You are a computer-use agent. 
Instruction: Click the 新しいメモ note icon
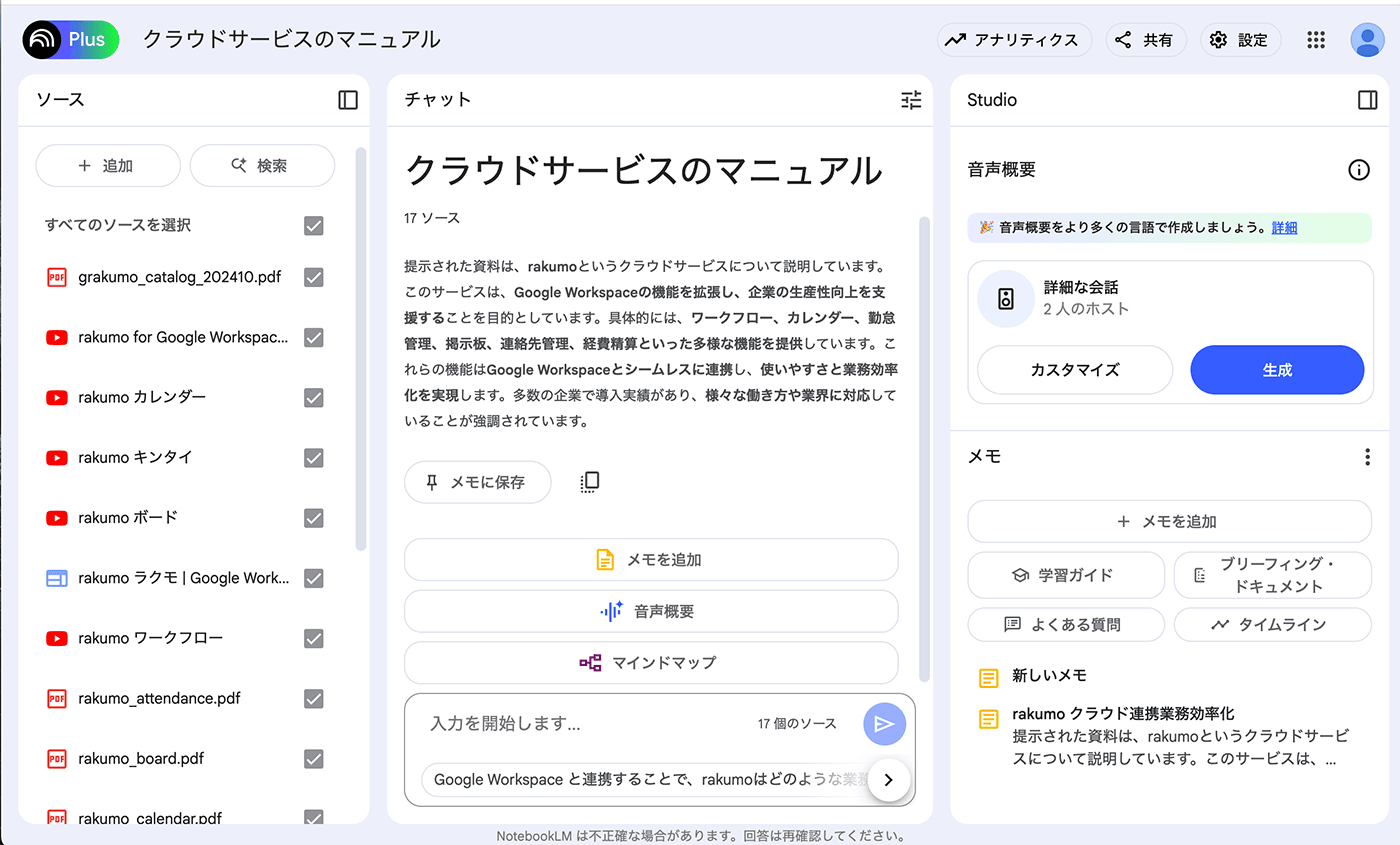(x=988, y=677)
